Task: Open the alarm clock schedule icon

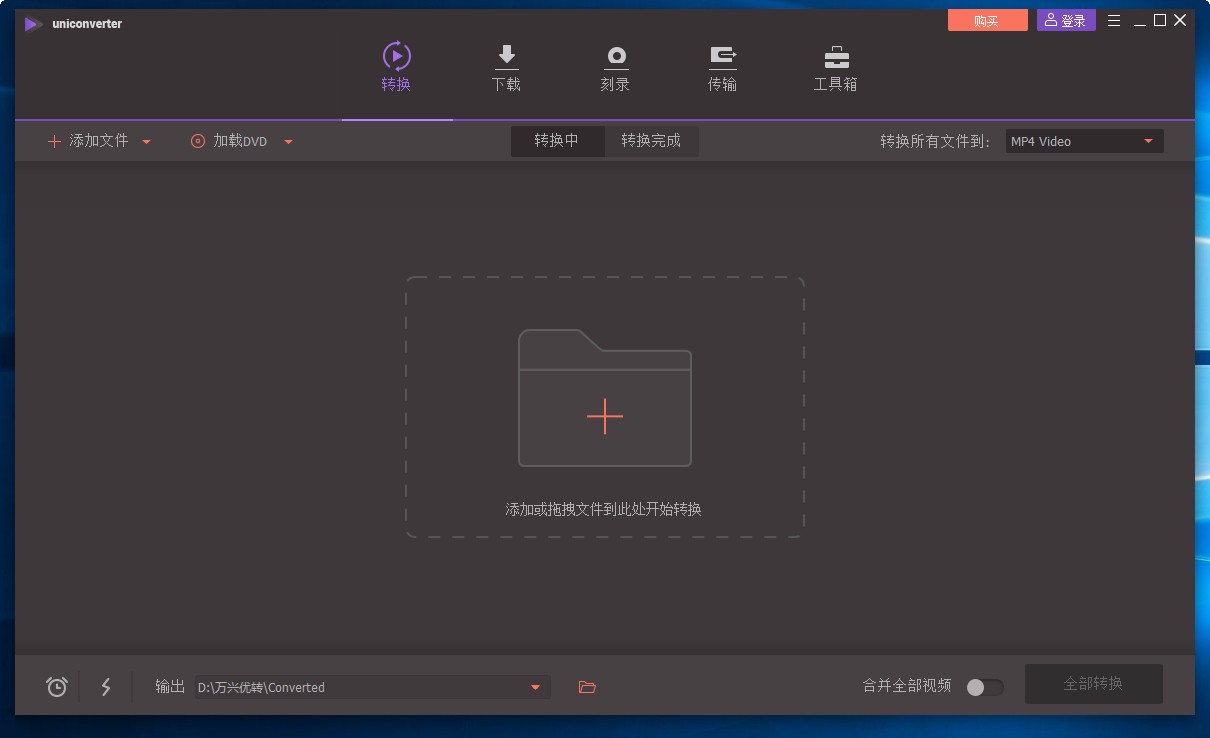Action: tap(57, 687)
